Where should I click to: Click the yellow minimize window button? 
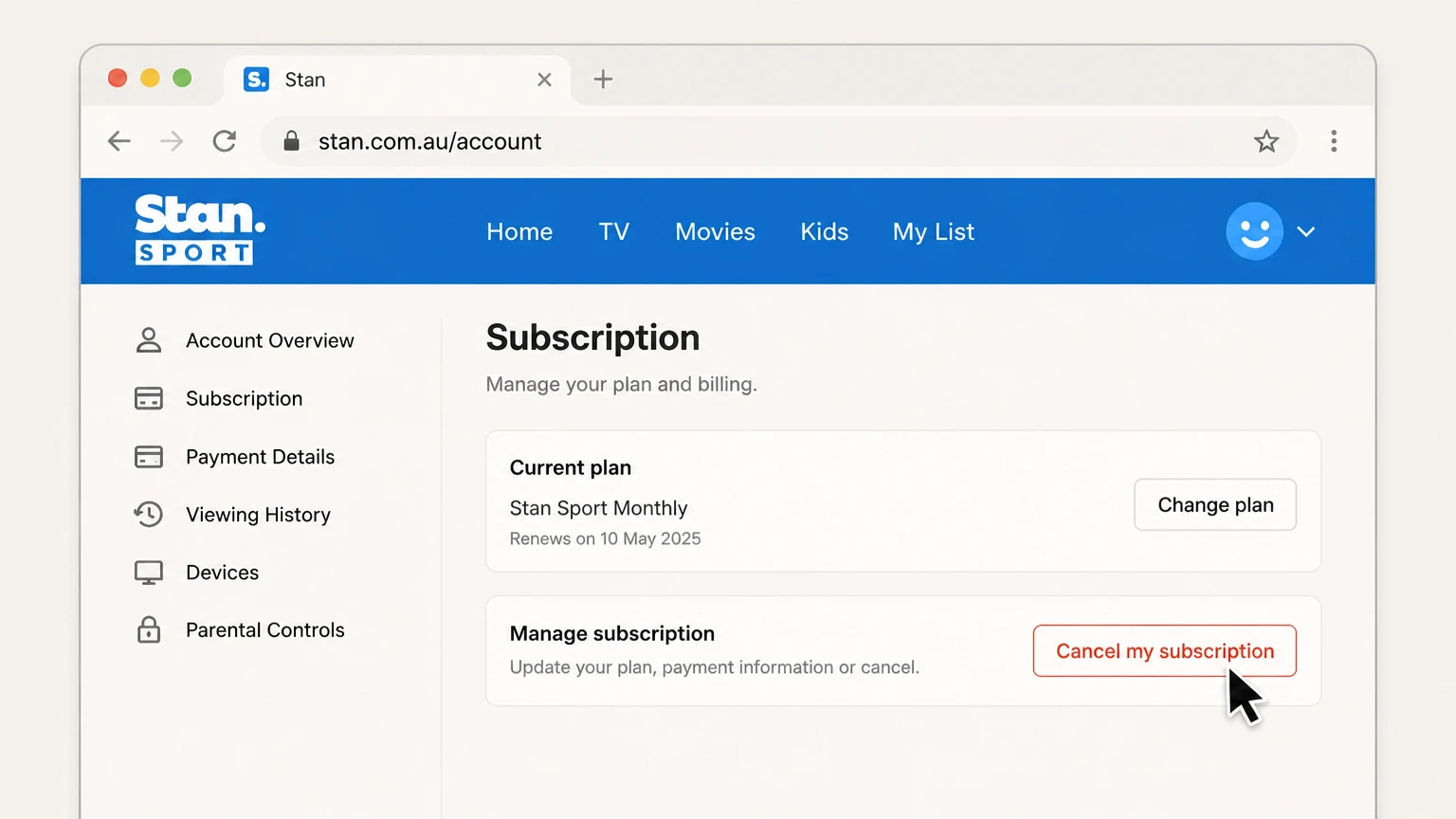tap(150, 78)
